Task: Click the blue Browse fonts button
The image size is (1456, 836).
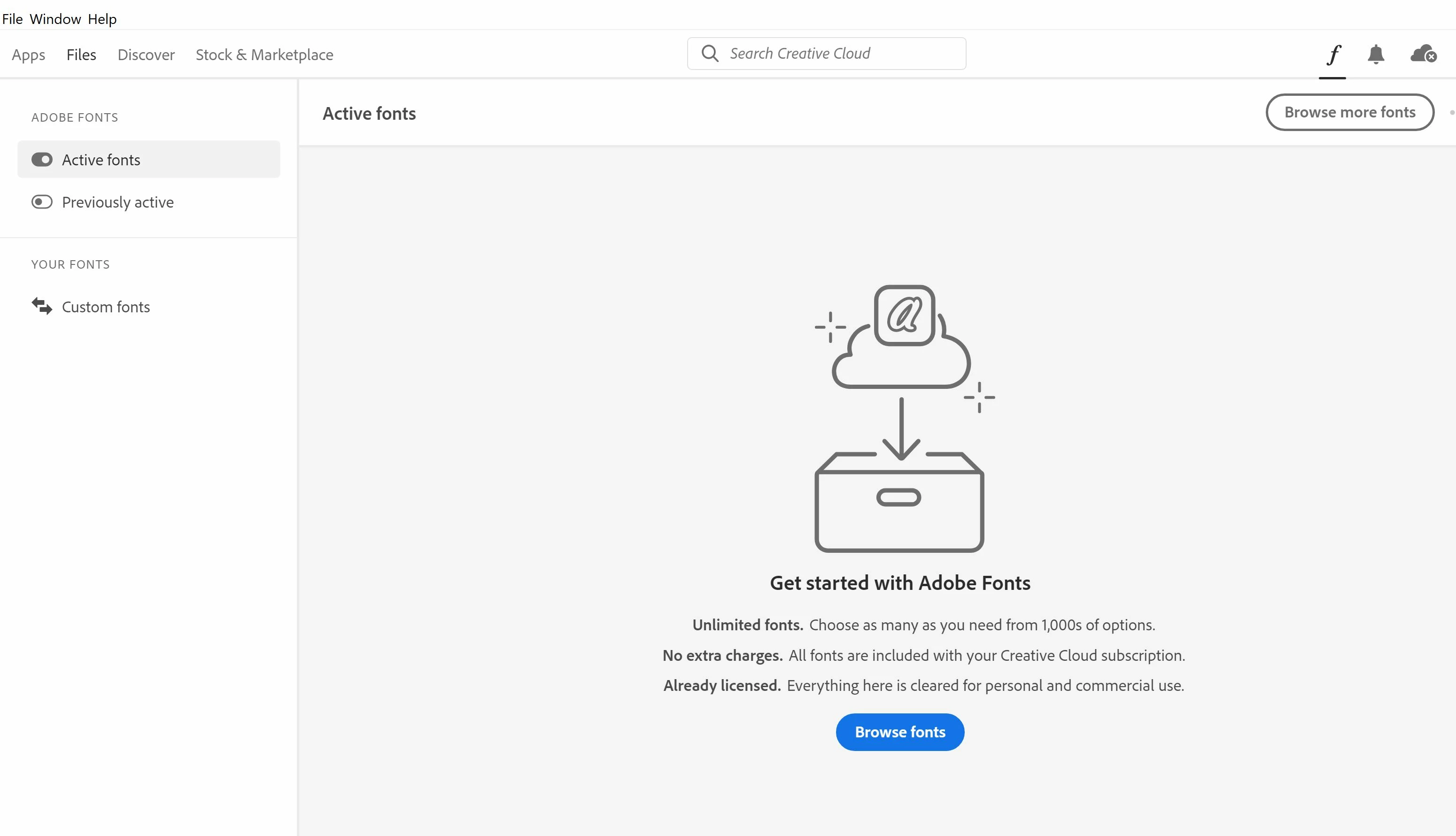Action: 899,732
